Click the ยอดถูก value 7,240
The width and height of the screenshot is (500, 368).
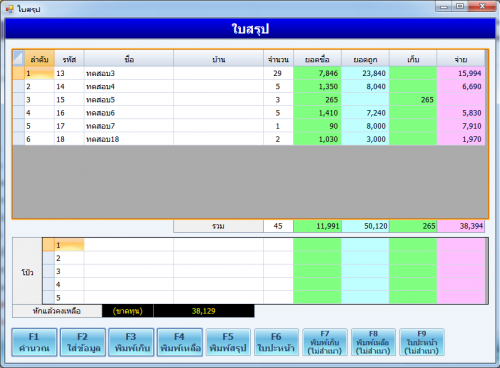[x=365, y=113]
